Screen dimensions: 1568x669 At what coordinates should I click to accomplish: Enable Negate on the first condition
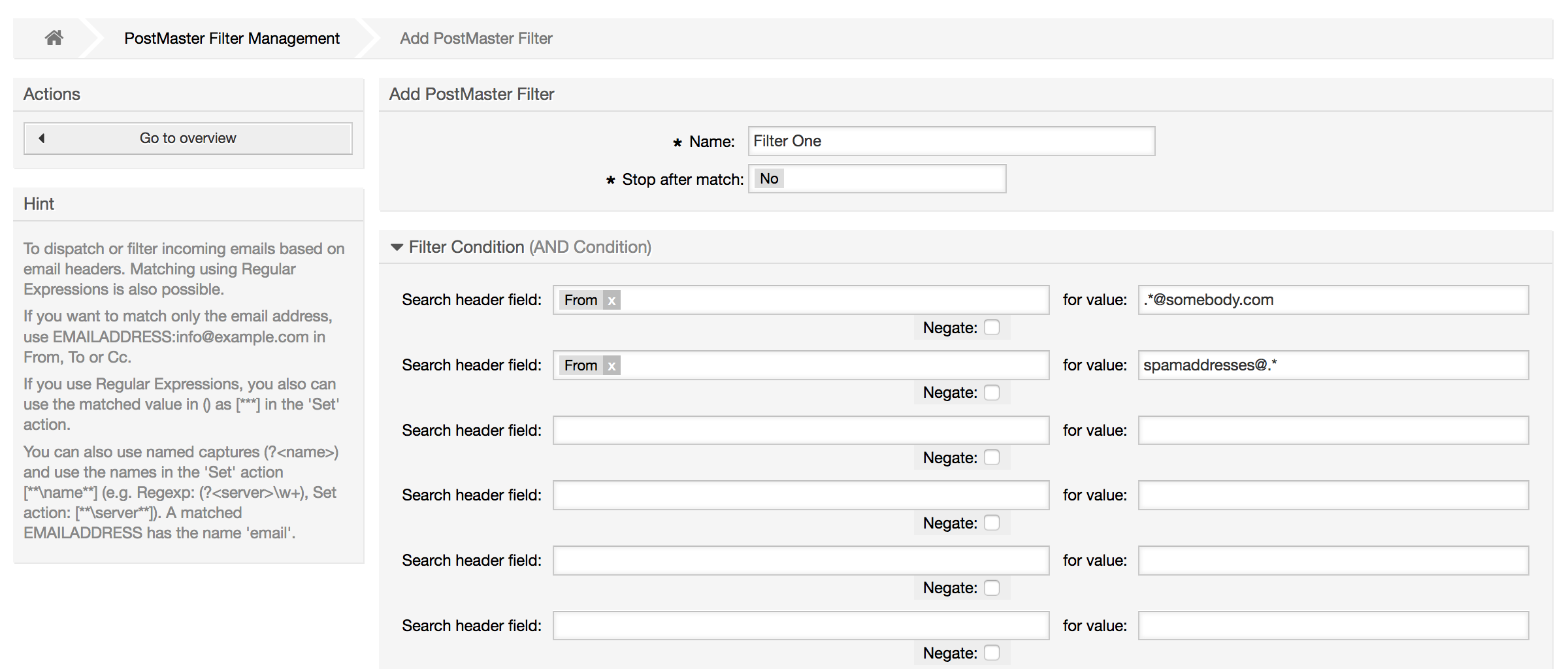pos(992,327)
